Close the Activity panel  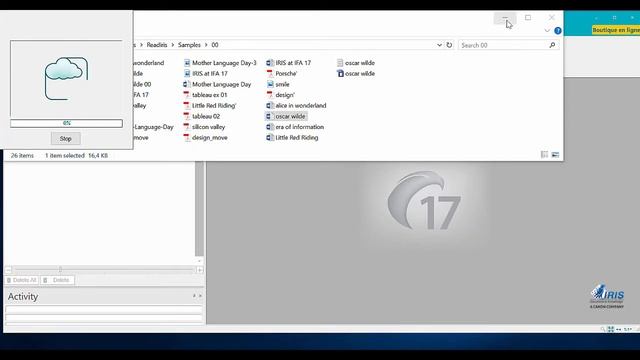pyautogui.click(x=200, y=296)
